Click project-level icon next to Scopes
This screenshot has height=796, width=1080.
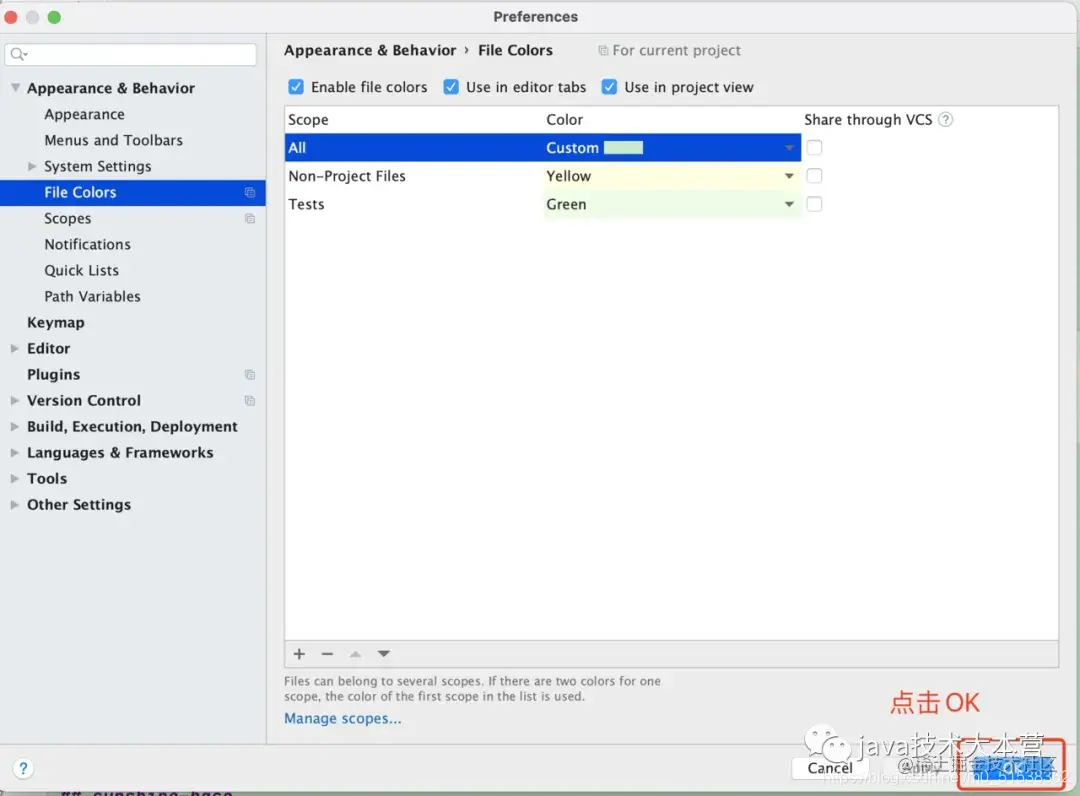coord(250,219)
